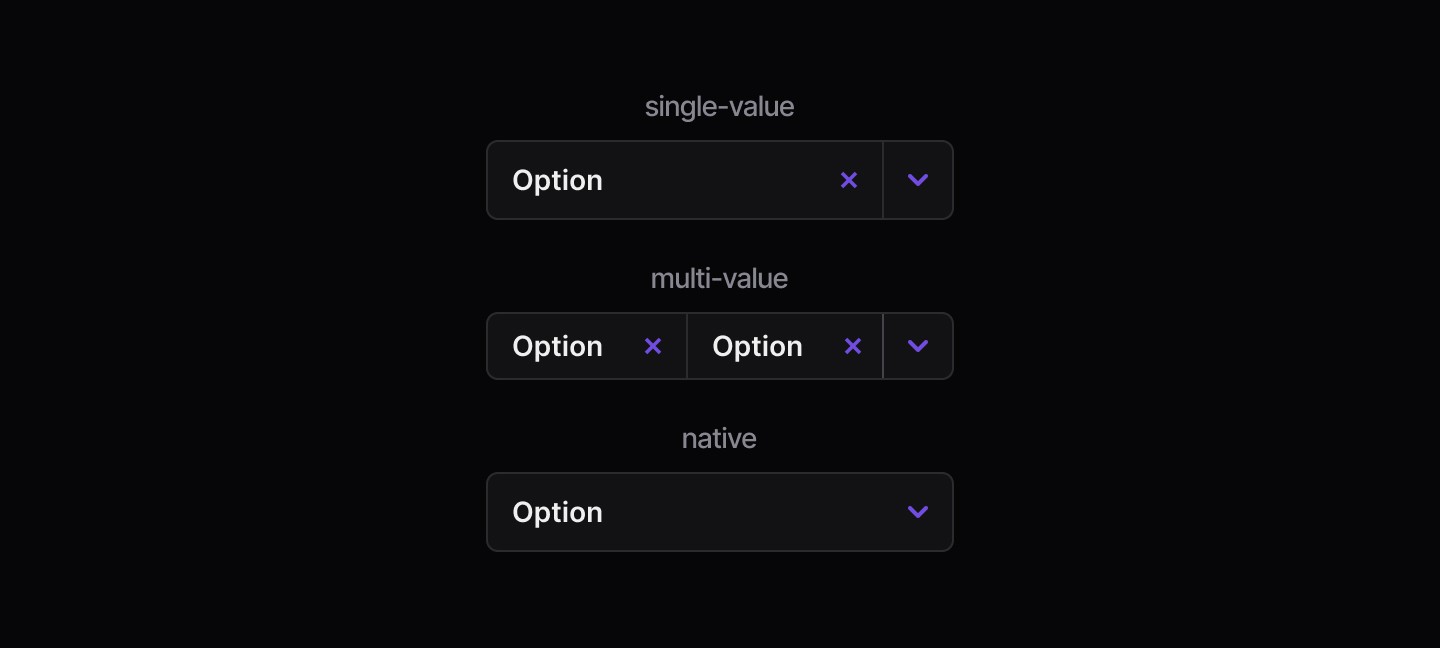Clear the selected value from the single-value select
The width and height of the screenshot is (1440, 648).
849,180
